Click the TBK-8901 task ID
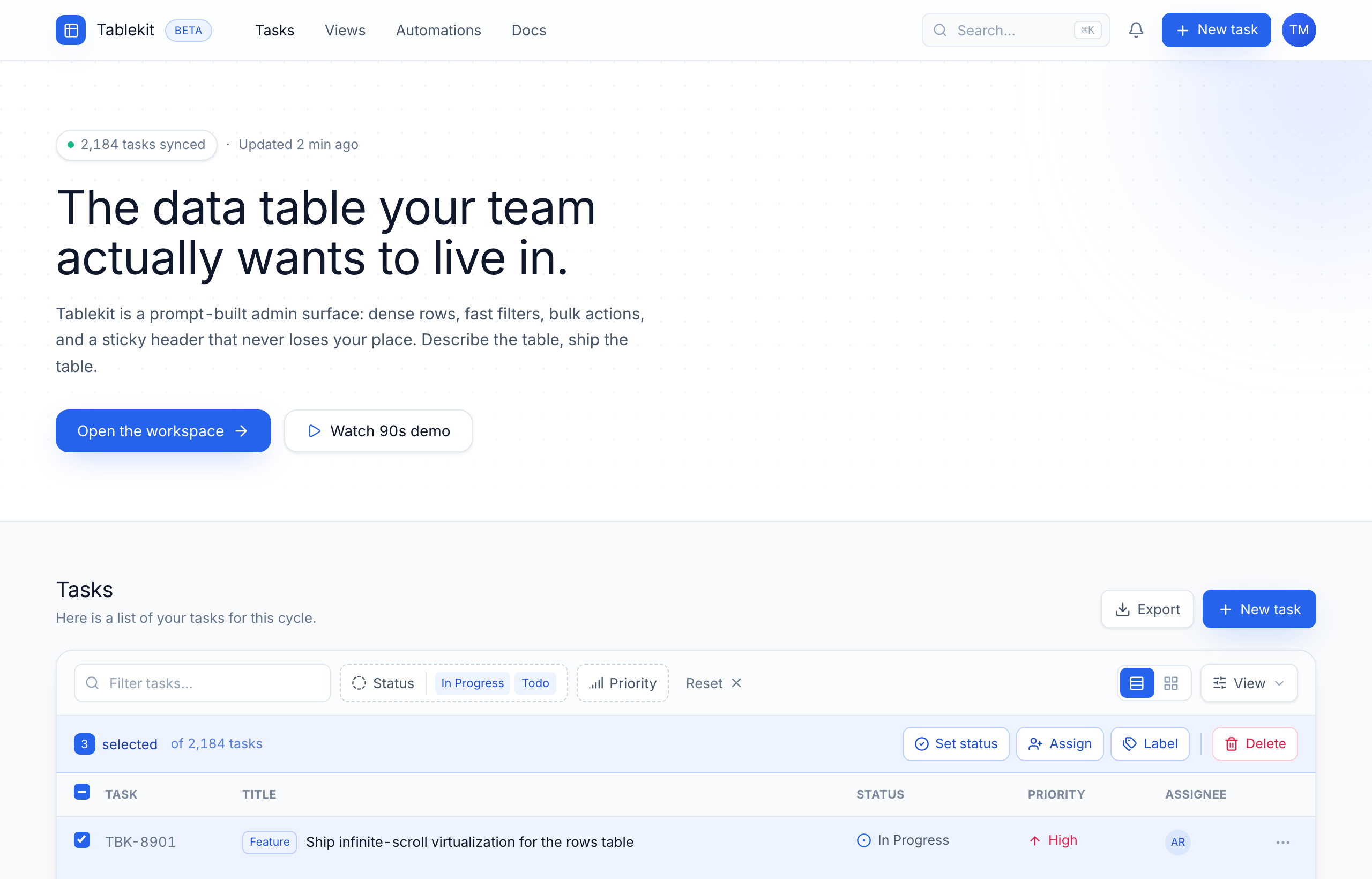Image resolution: width=1372 pixels, height=879 pixels. coord(140,842)
